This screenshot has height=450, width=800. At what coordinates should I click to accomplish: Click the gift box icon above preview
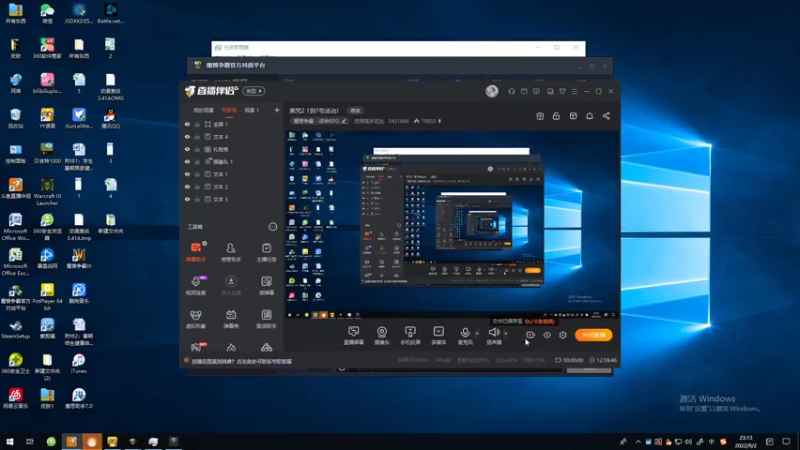[x=540, y=116]
